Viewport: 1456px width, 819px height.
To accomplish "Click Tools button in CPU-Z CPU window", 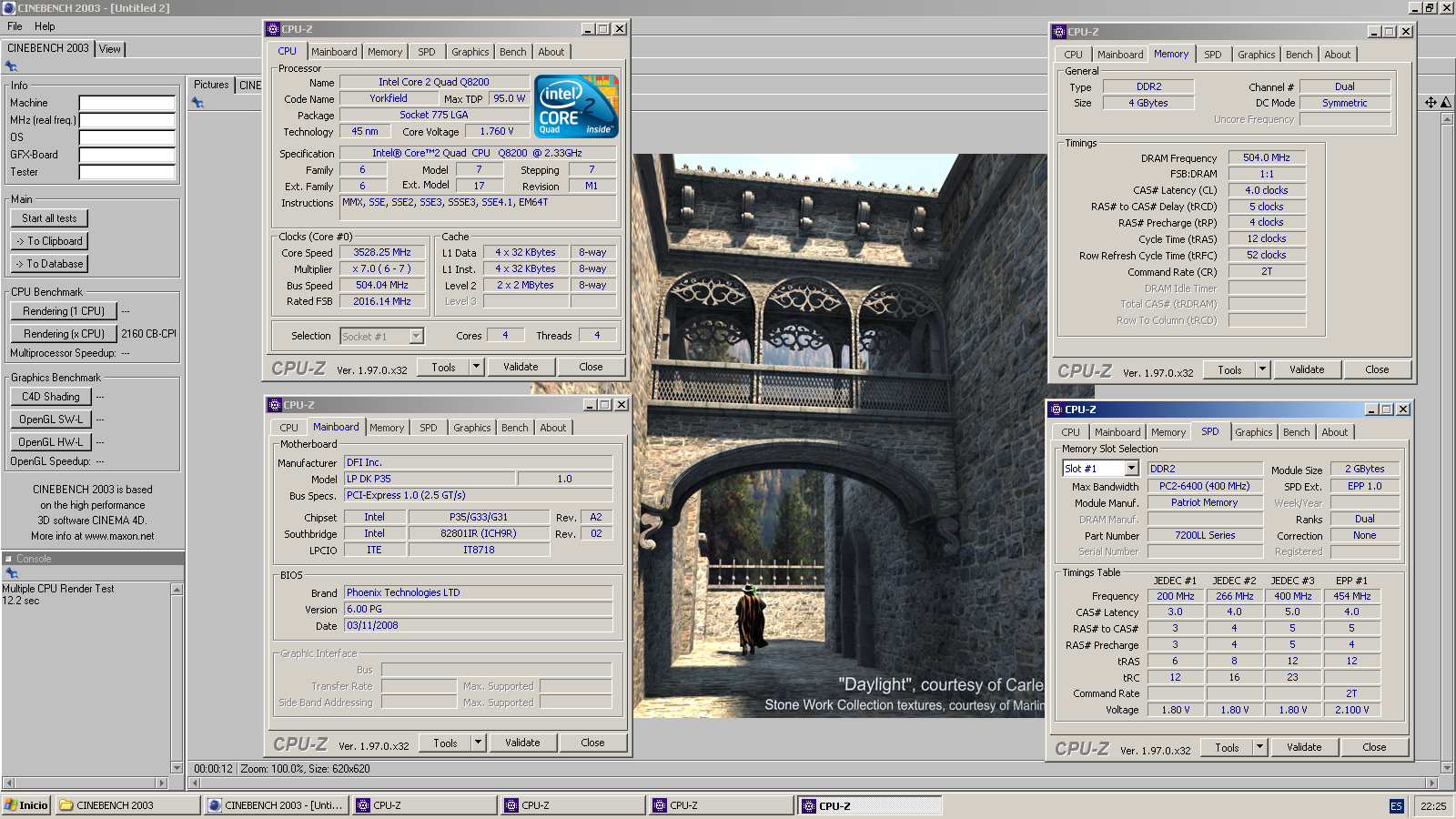I will point(444,367).
